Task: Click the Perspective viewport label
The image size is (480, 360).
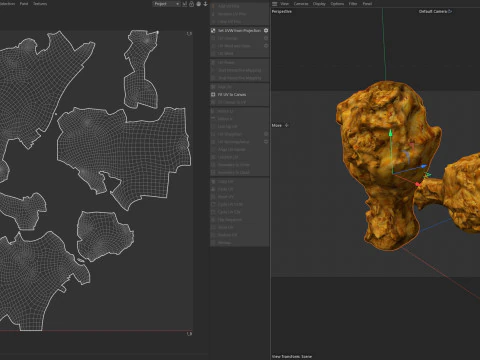Action: [x=282, y=11]
